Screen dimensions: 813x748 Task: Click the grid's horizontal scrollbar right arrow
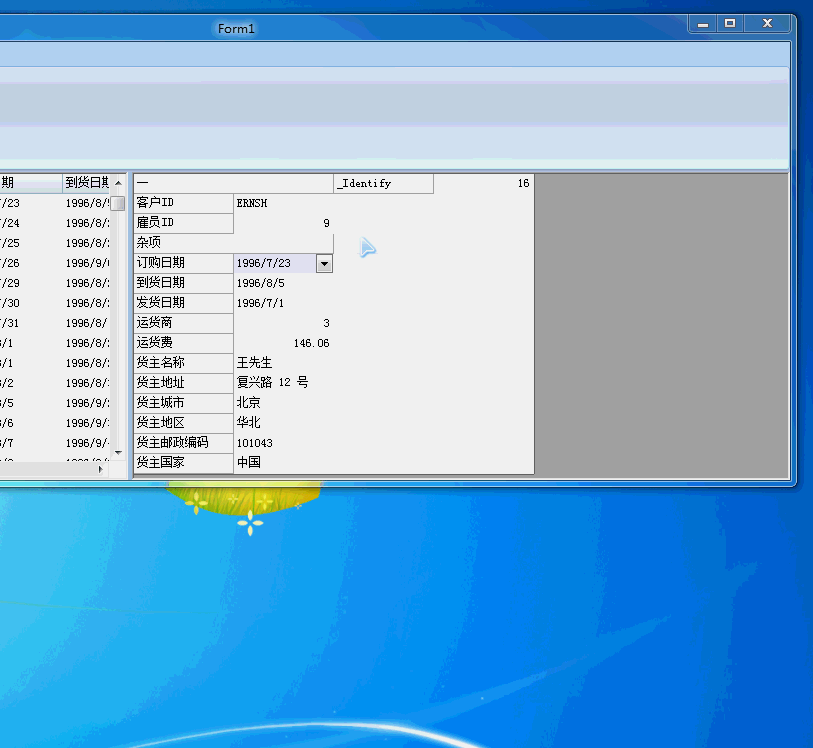pos(101,469)
